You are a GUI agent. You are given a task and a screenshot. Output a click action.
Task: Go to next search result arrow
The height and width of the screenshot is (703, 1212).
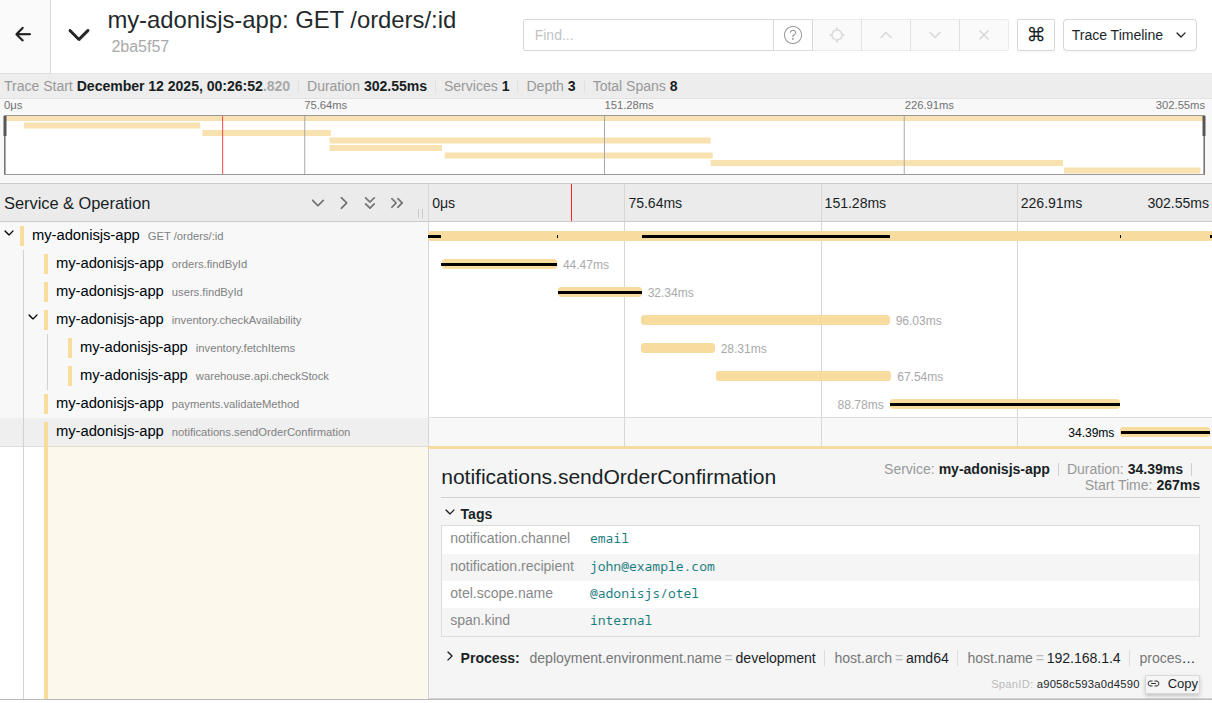click(x=934, y=35)
